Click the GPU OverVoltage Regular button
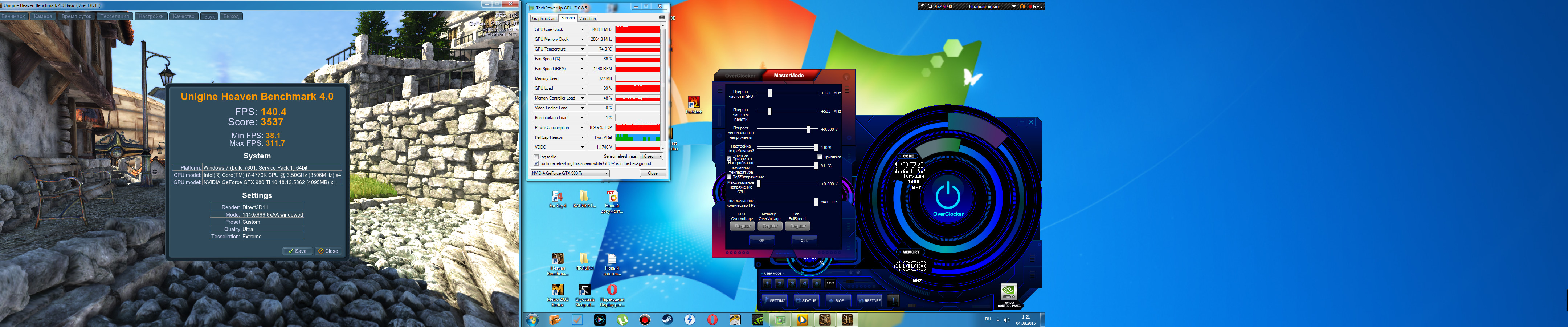This screenshot has width=1568, height=327. pos(742,226)
